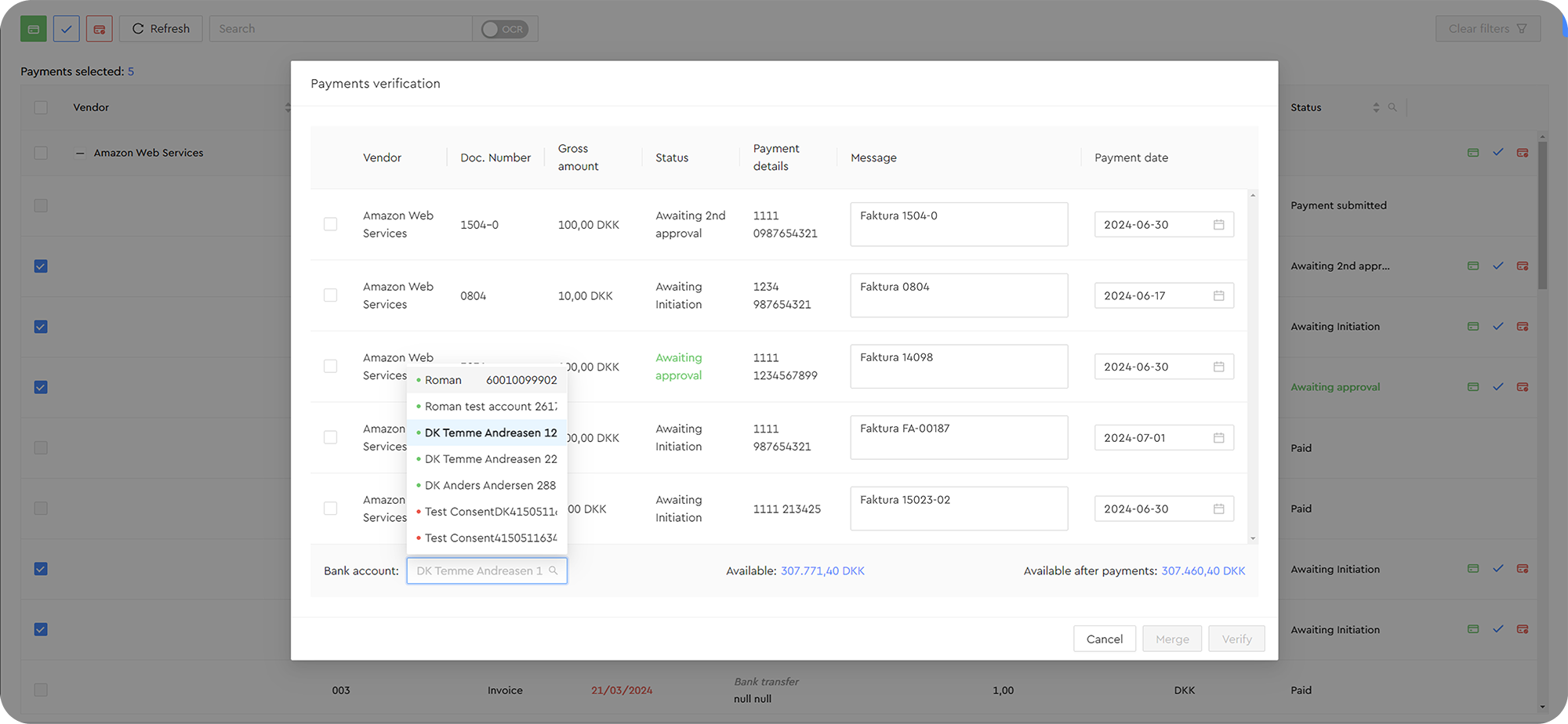1568x724 pixels.
Task: Click the search magnifier in Bank account field
Action: click(x=554, y=570)
